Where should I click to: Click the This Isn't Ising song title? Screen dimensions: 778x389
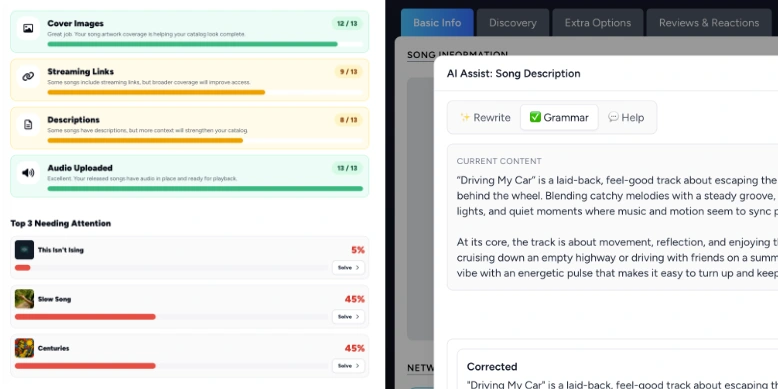point(61,250)
